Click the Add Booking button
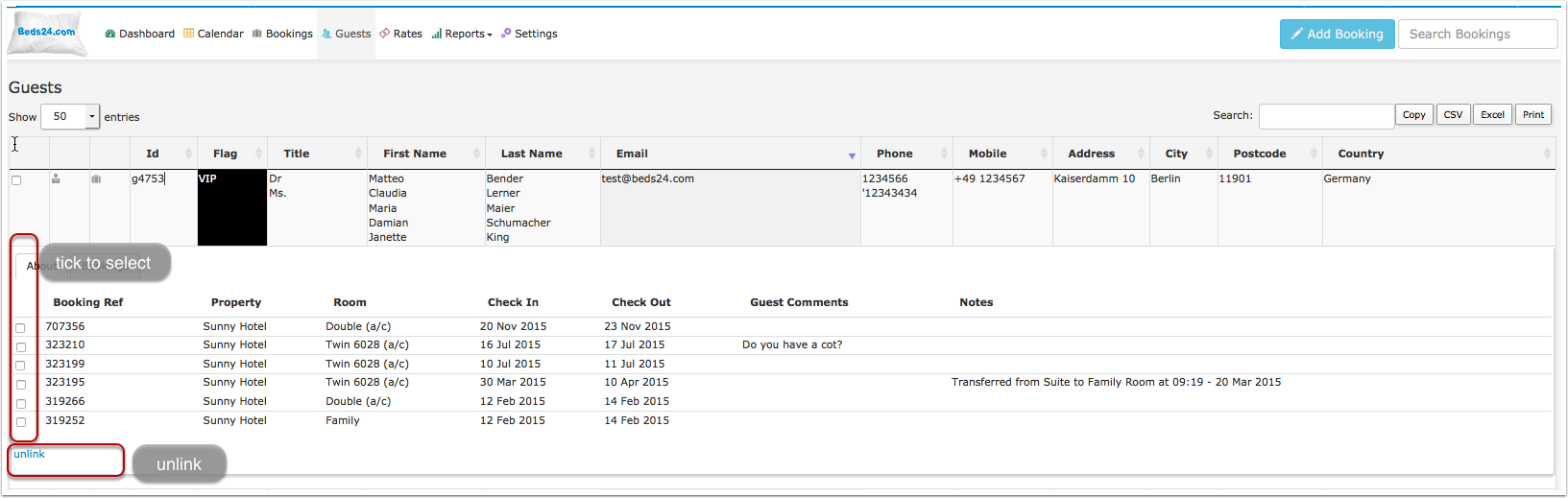The width and height of the screenshot is (1568, 498). click(1337, 34)
